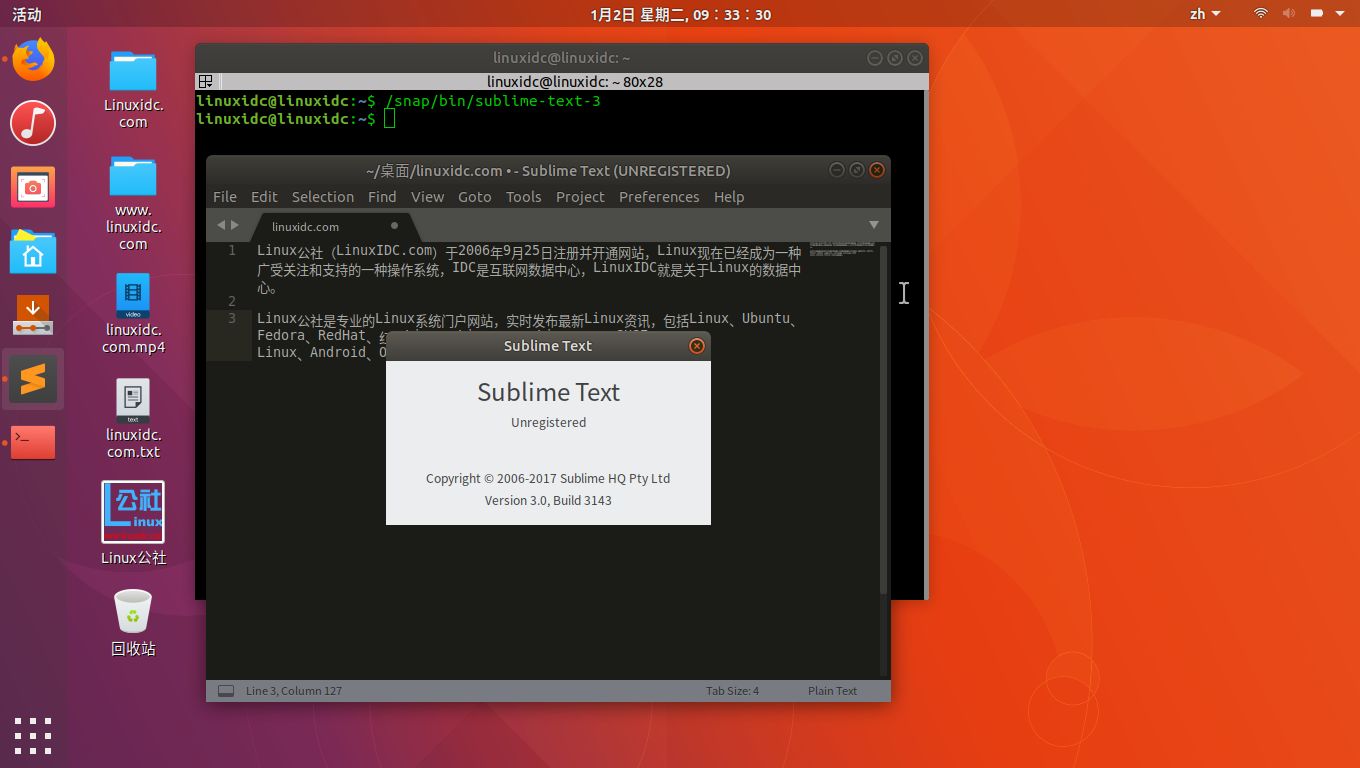Image resolution: width=1360 pixels, height=768 pixels.
Task: Open system menu dropdown arrow
Action: click(1340, 14)
